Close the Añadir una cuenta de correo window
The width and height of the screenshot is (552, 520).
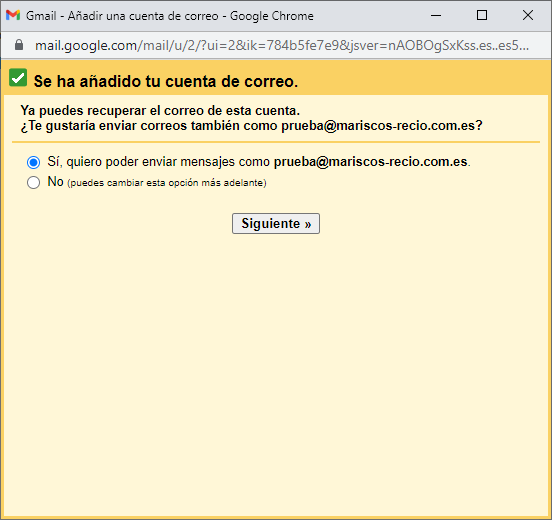528,15
